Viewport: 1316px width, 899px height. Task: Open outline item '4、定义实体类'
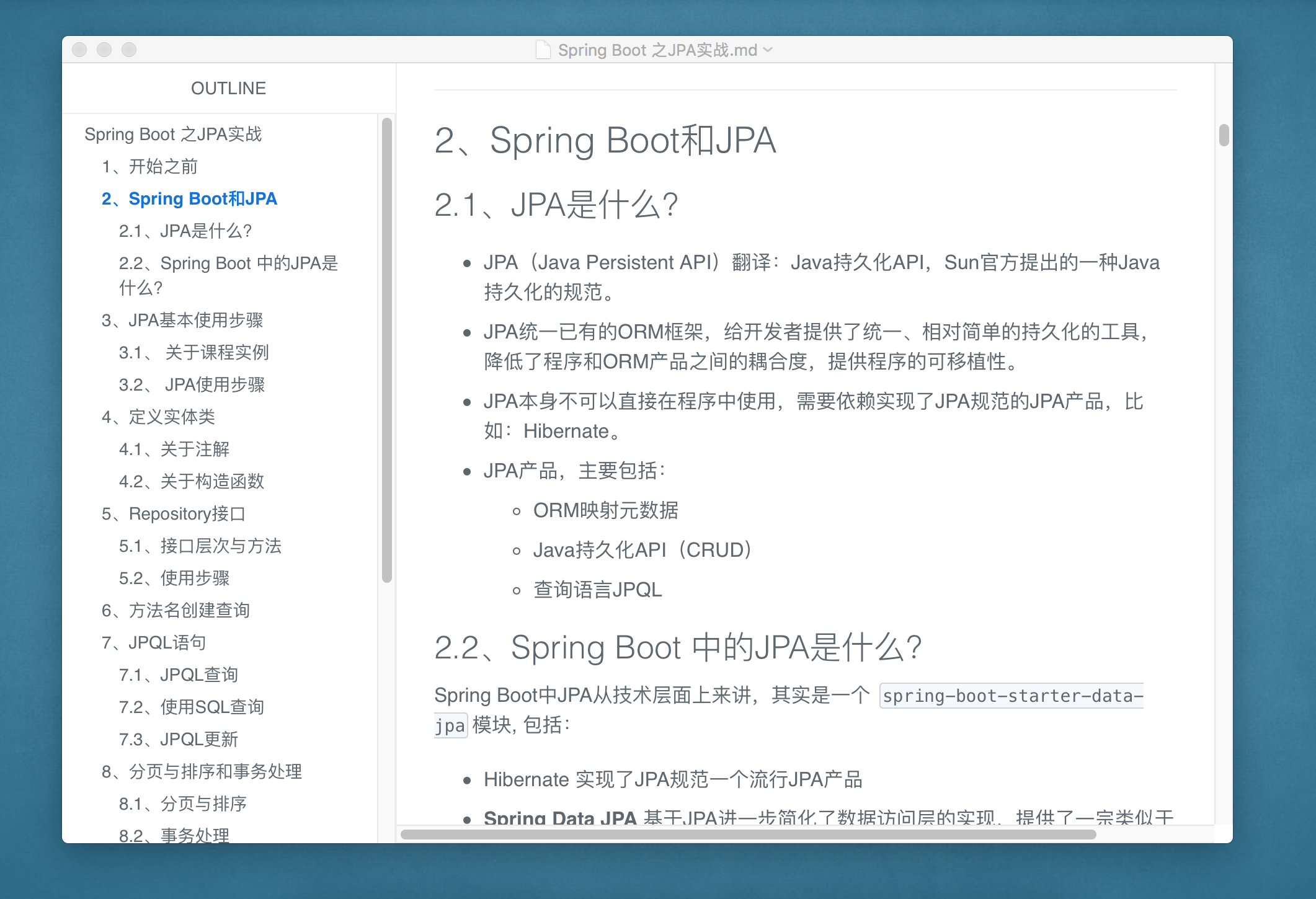click(158, 417)
